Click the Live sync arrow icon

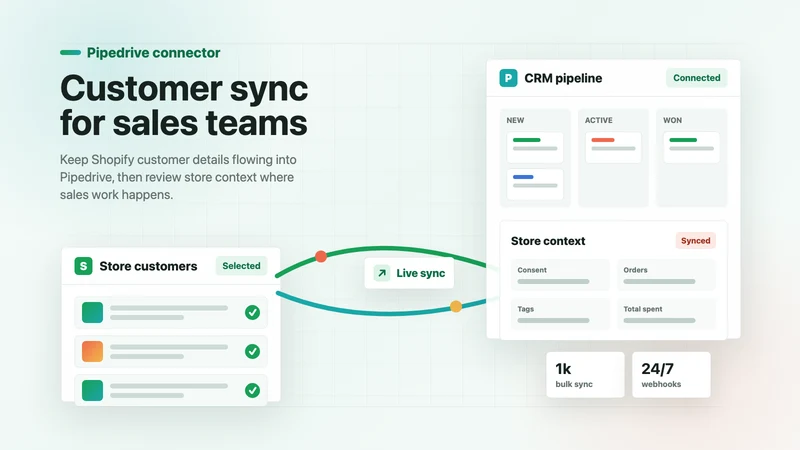coord(382,273)
